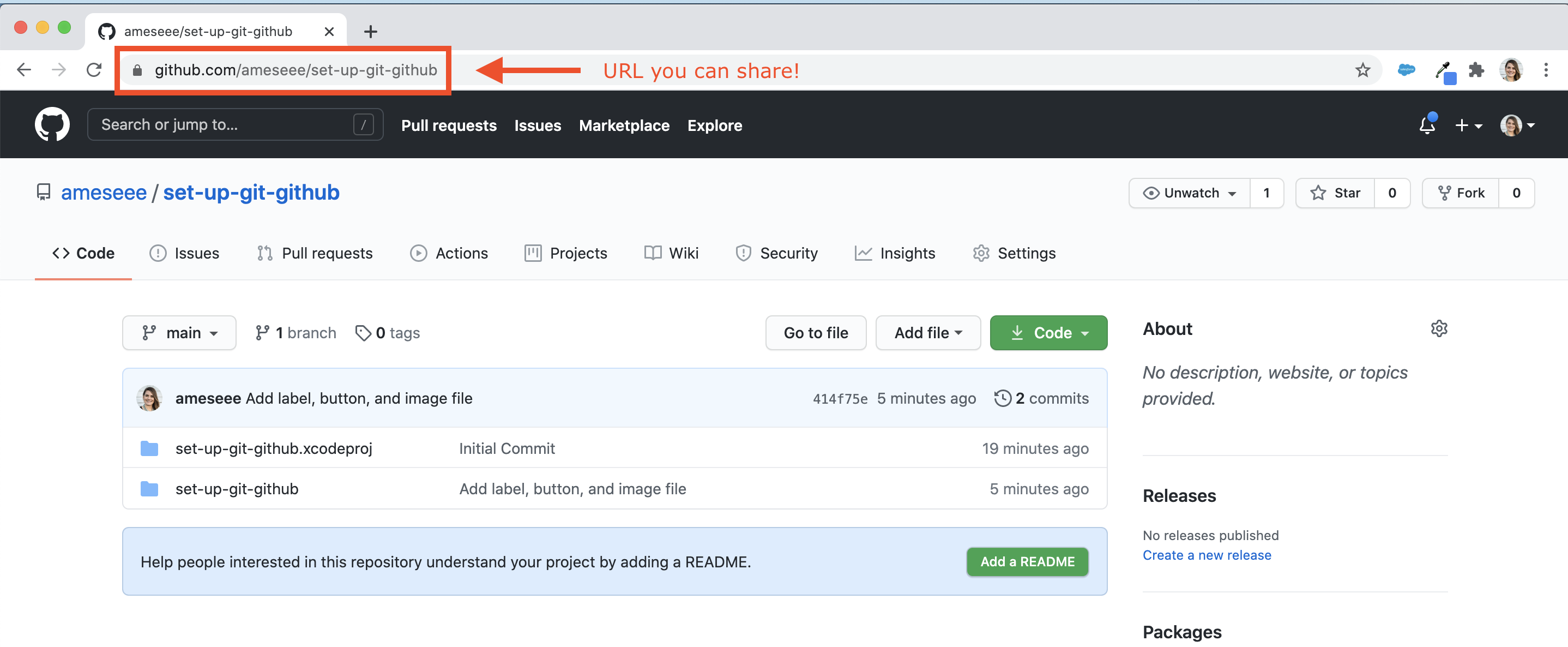Open the user avatar menu in GitHub header
Viewport: 1568px width, 647px height.
[1517, 125]
